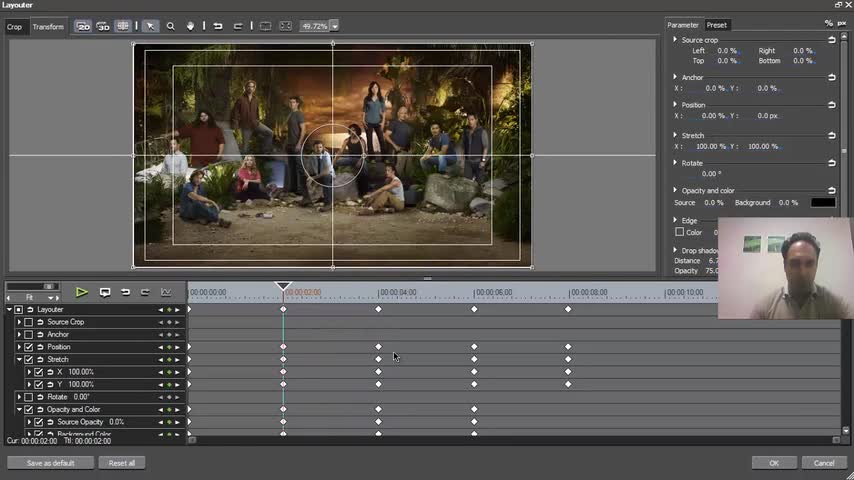Toggle the keyframe graph view icon
This screenshot has height=480, width=854.
click(x=166, y=293)
